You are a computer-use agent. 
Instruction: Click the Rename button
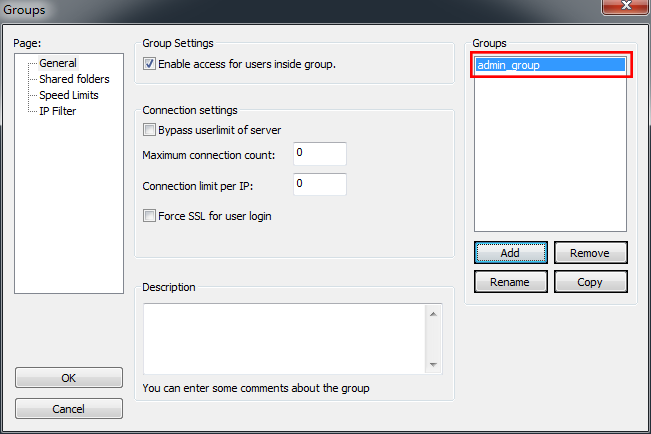click(x=510, y=282)
